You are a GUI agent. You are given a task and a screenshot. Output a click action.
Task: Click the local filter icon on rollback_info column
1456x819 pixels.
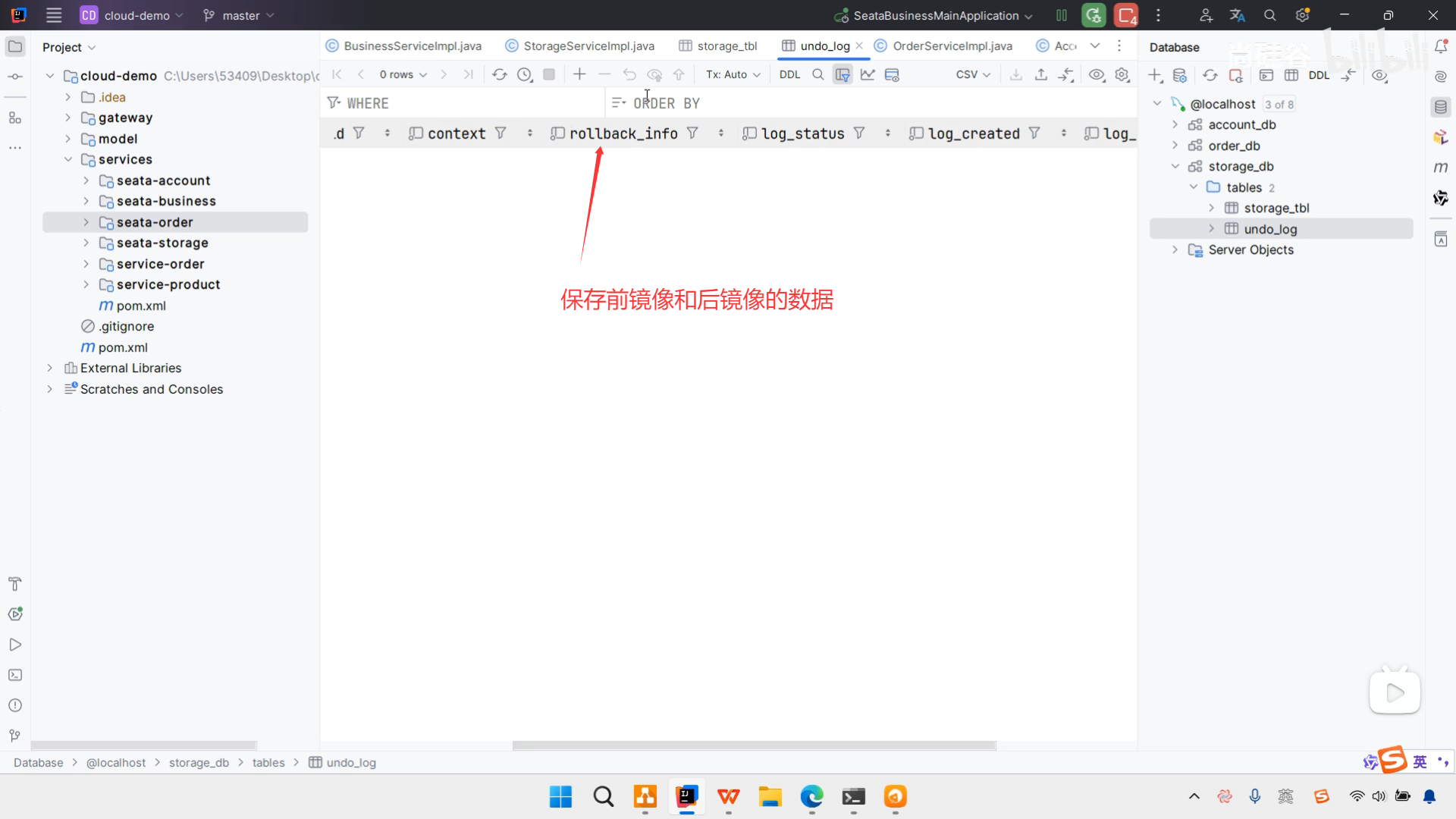click(692, 133)
